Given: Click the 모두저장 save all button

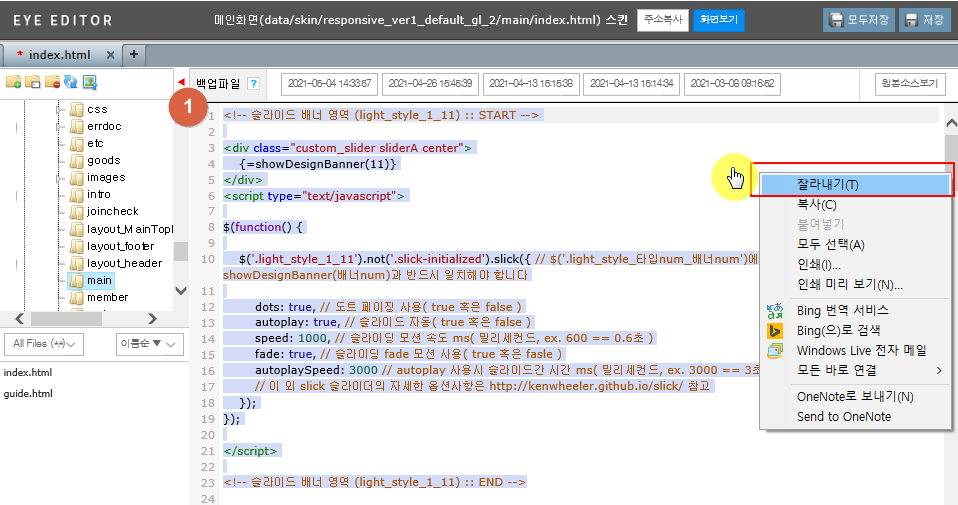Looking at the screenshot, I should 859,20.
